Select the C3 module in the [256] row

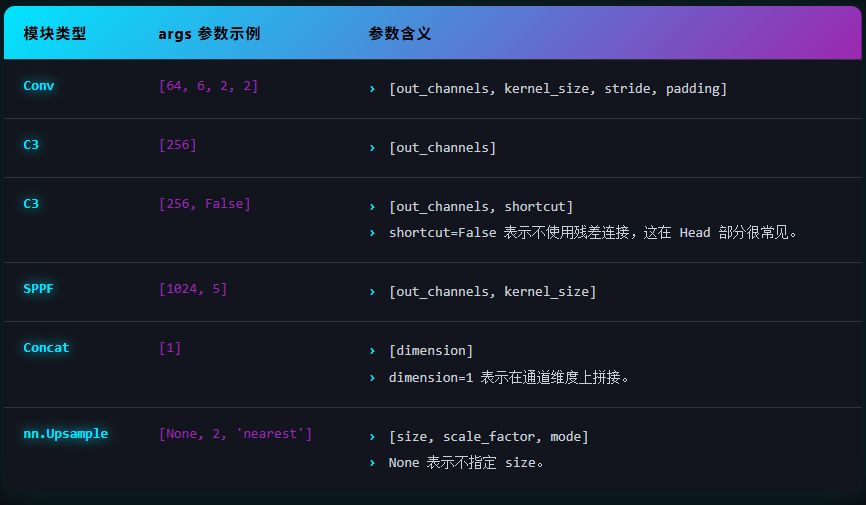(x=31, y=145)
